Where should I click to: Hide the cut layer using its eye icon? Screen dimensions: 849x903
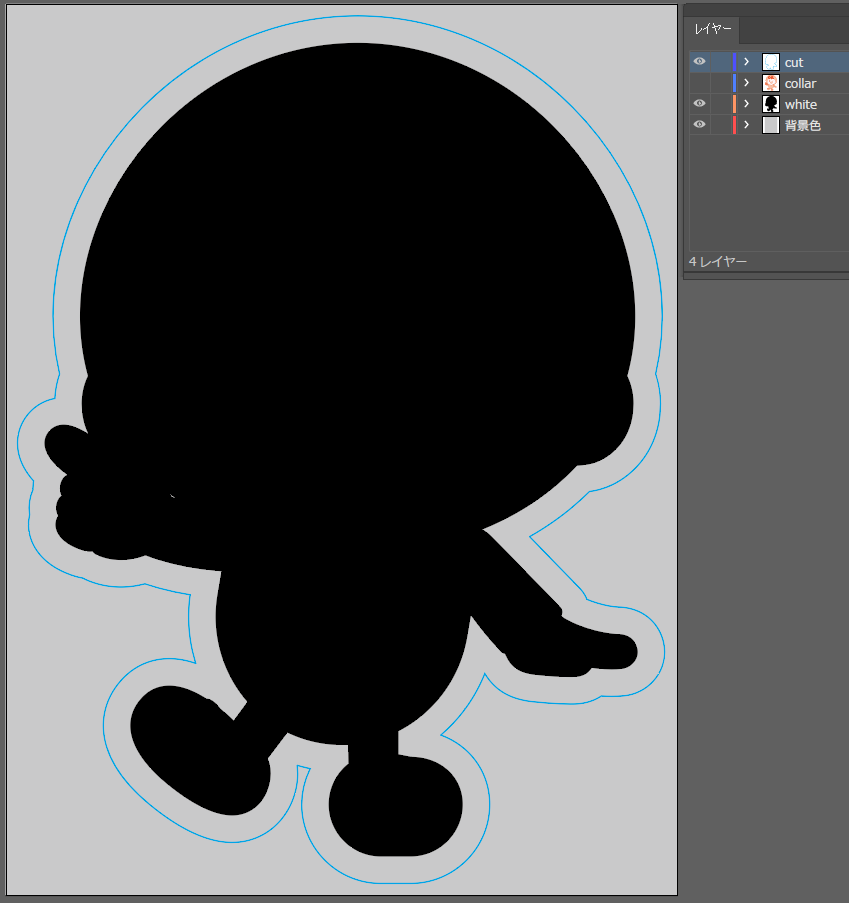(699, 62)
